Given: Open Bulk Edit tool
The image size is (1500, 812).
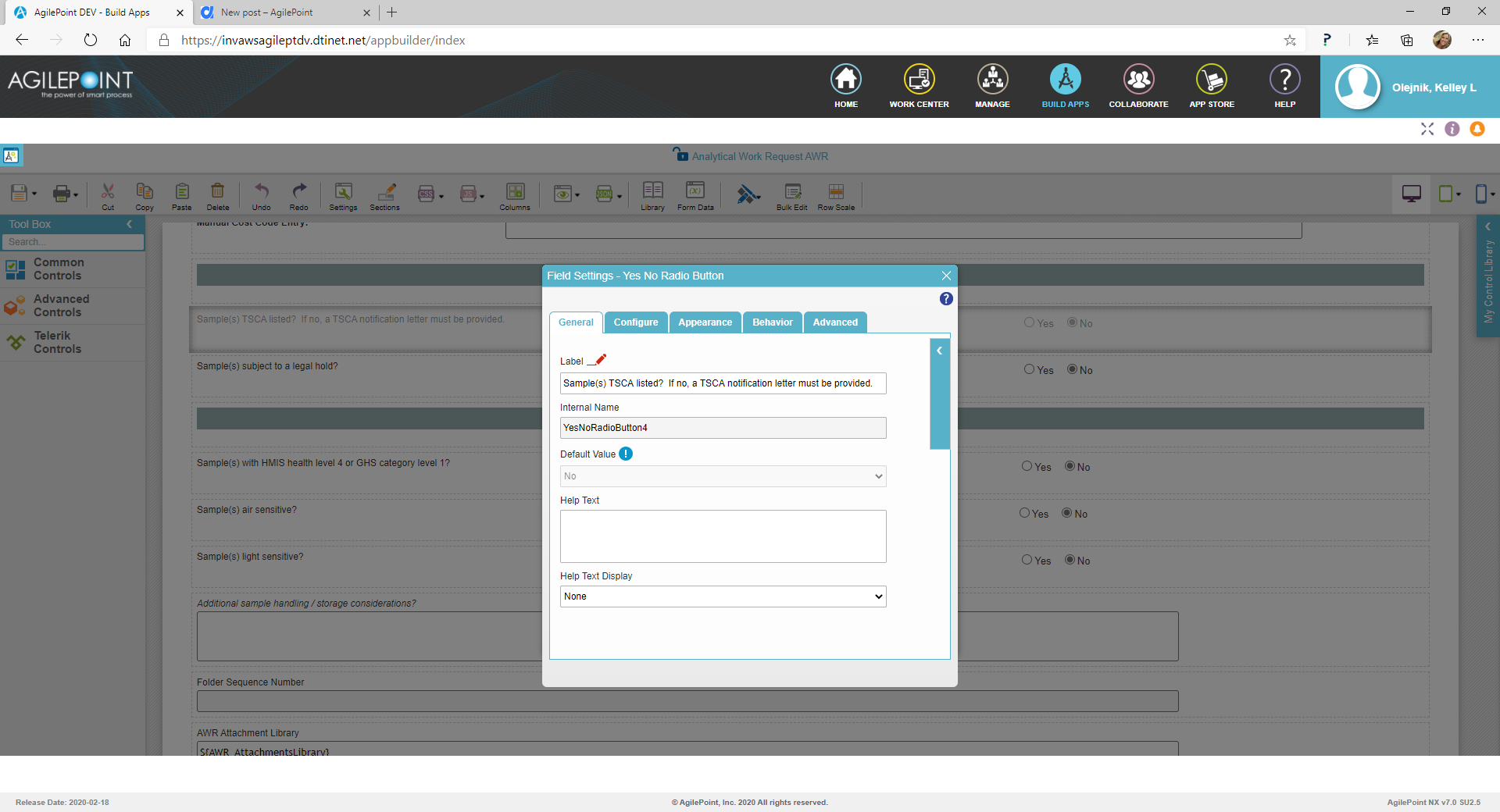Looking at the screenshot, I should [791, 193].
